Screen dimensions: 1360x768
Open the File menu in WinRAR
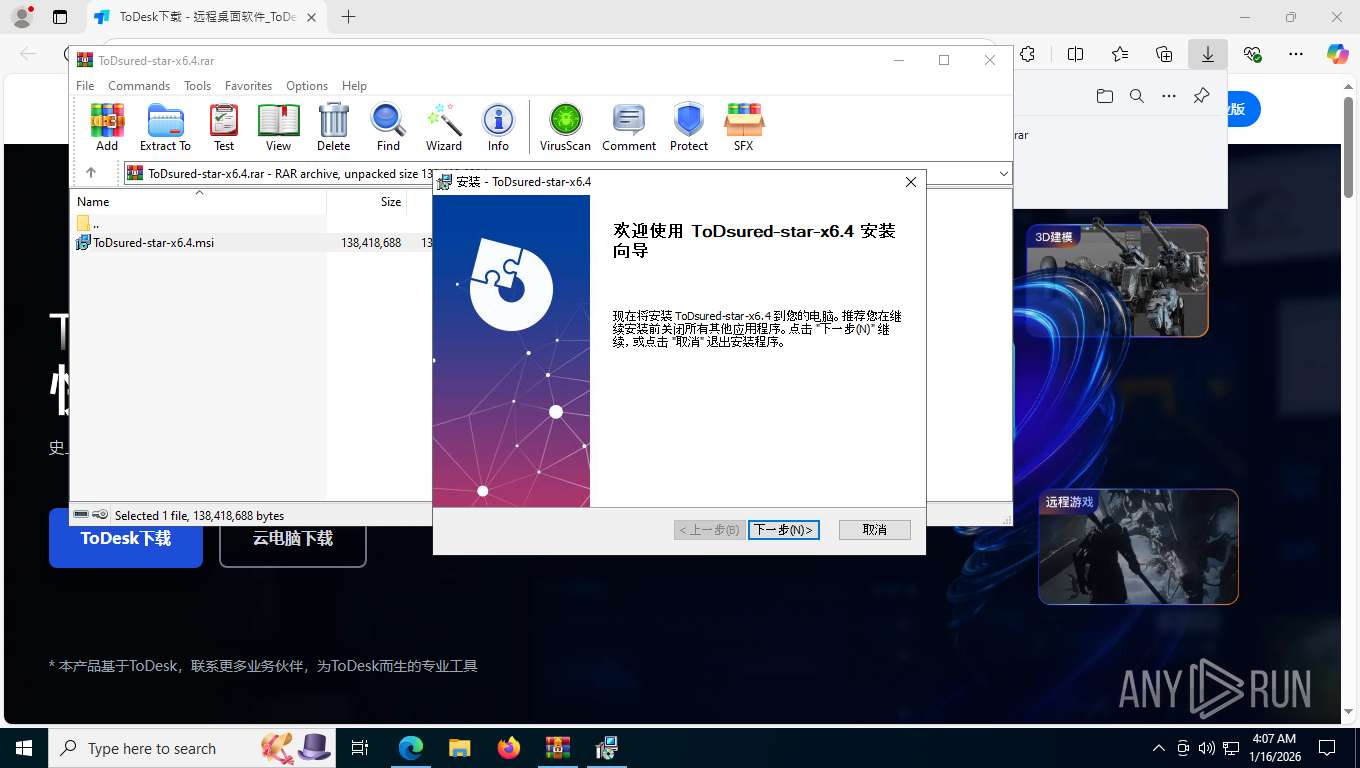pyautogui.click(x=85, y=86)
